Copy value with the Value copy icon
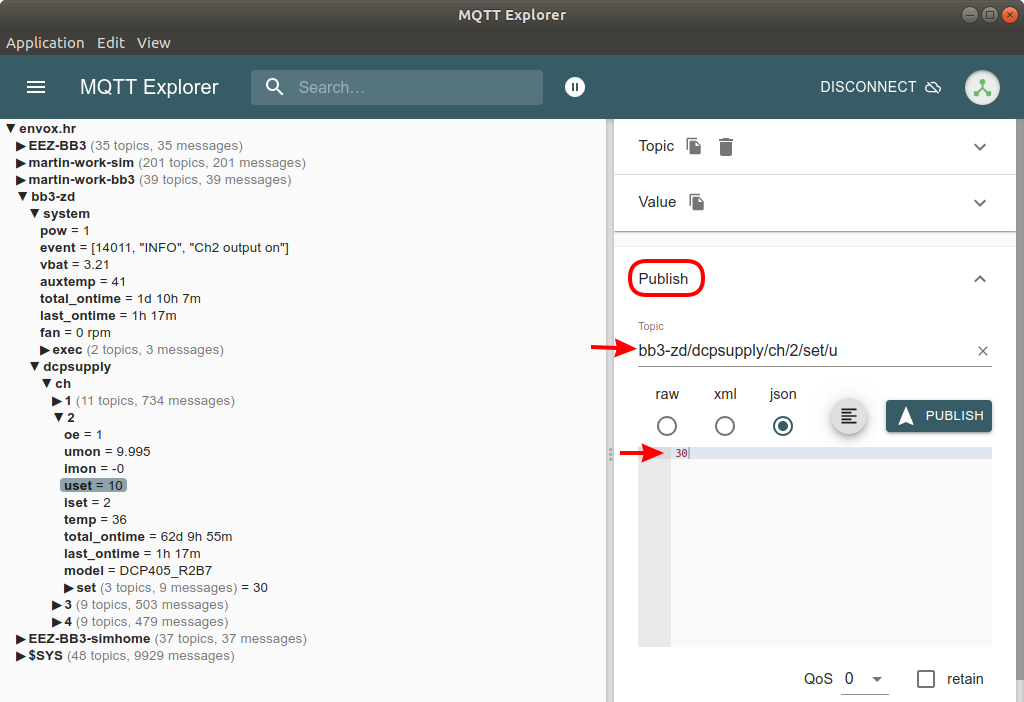This screenshot has height=702, width=1024. pos(697,202)
